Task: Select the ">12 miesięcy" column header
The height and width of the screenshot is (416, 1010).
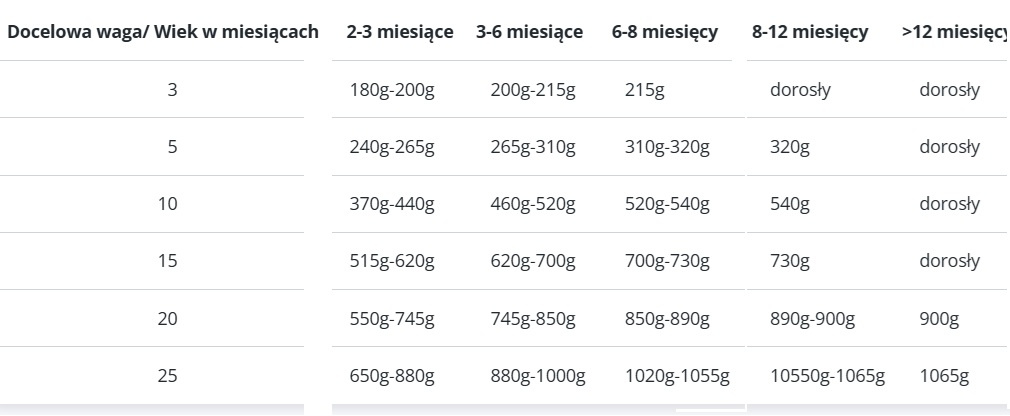Action: [953, 32]
